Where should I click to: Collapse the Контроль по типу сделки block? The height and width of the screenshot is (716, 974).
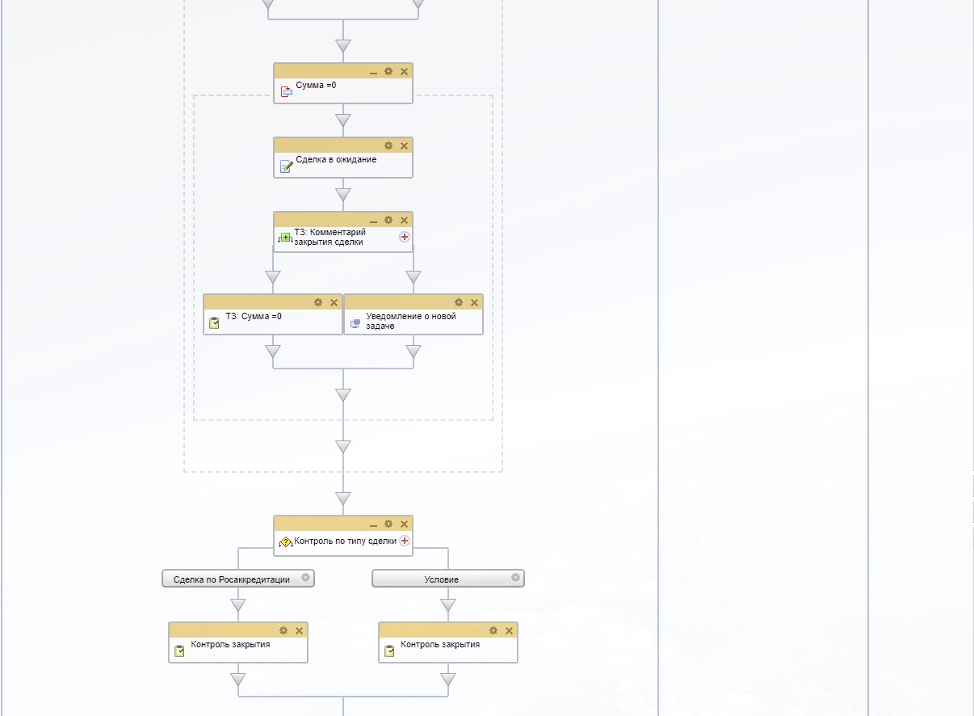pyautogui.click(x=374, y=524)
